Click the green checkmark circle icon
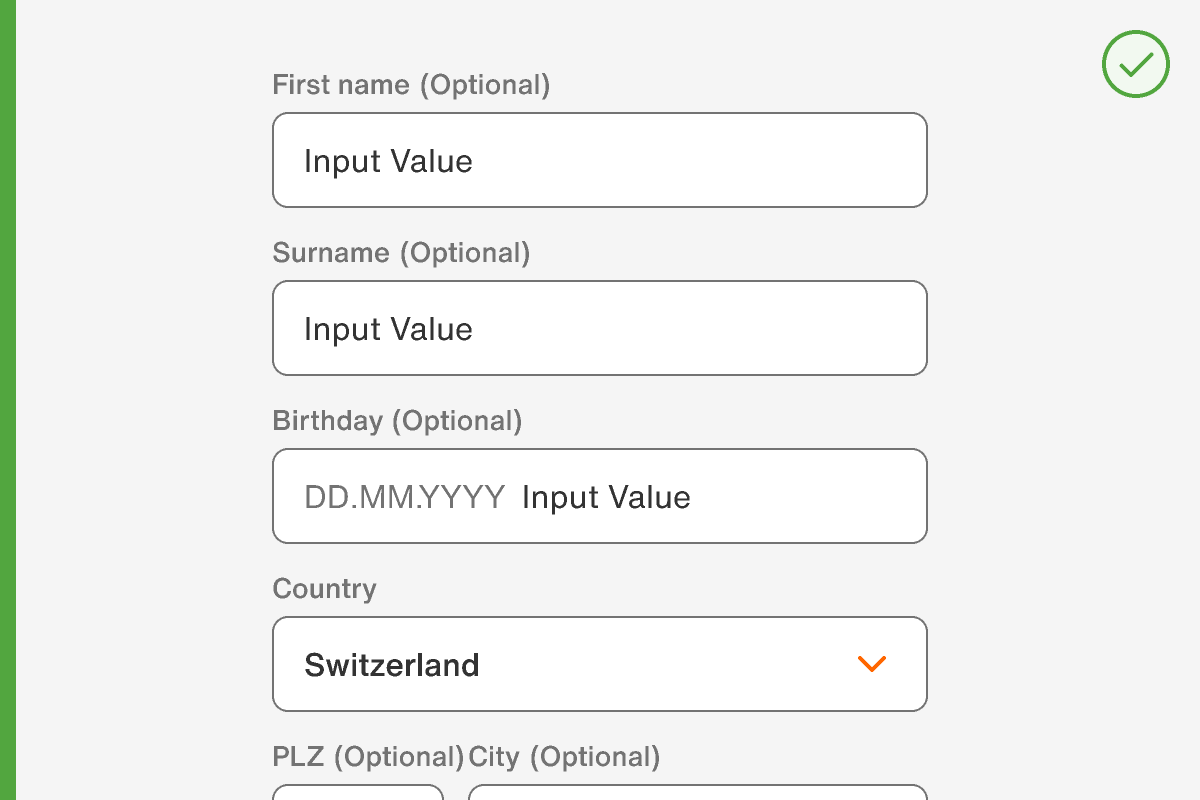The image size is (1200, 800). click(x=1135, y=64)
